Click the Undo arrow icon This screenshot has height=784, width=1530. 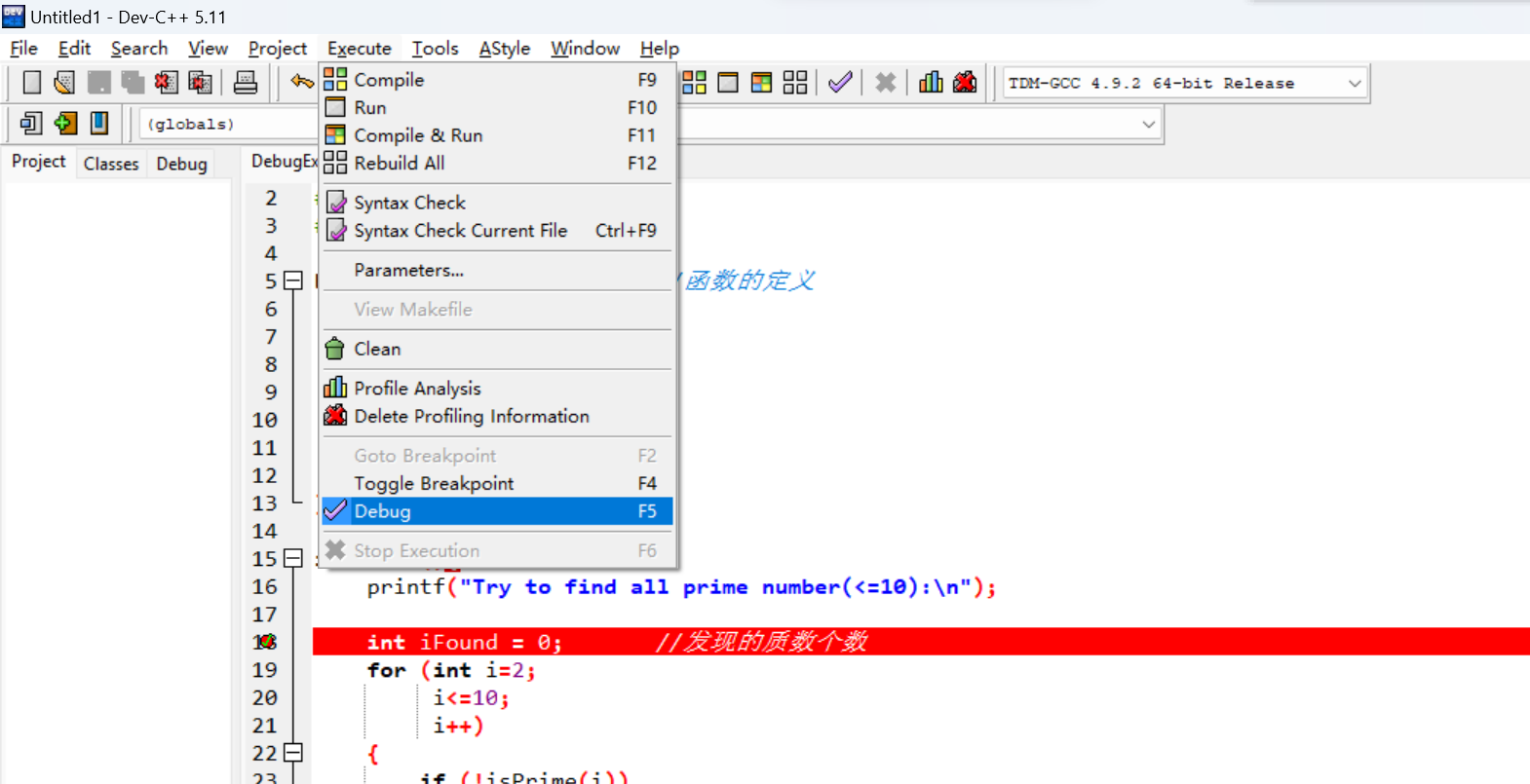tap(302, 83)
